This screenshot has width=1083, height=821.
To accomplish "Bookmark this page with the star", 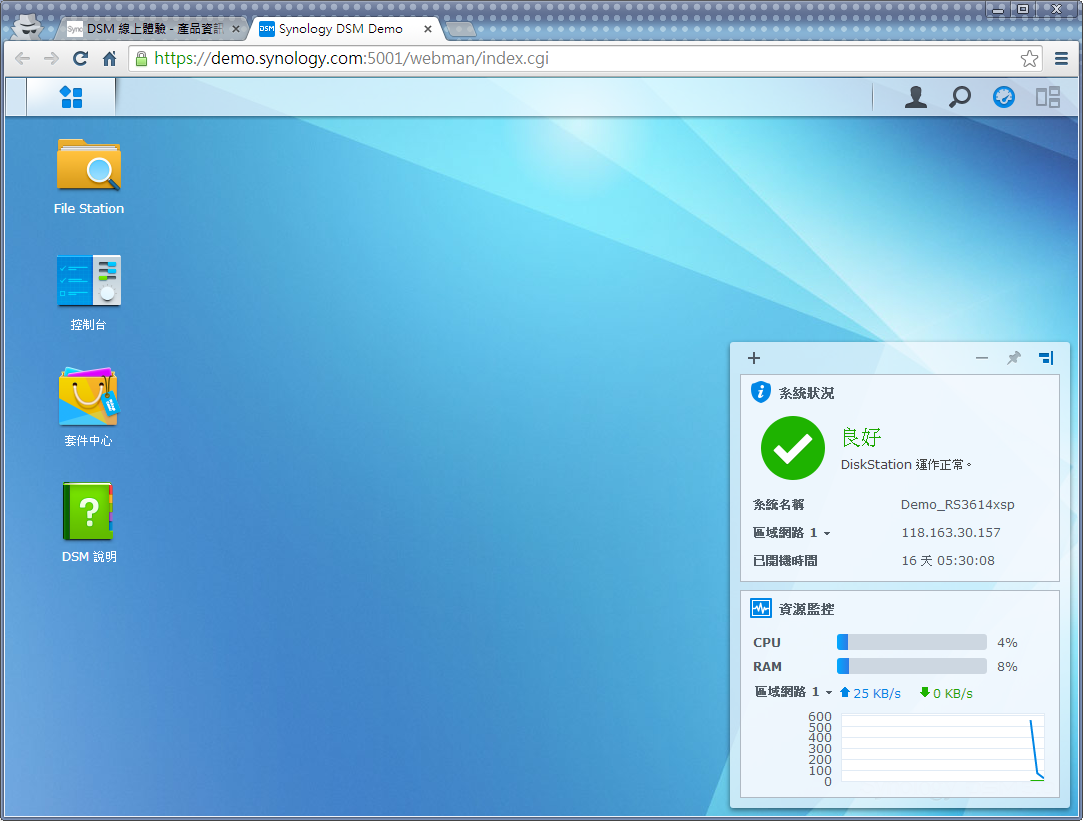I will tap(1029, 59).
